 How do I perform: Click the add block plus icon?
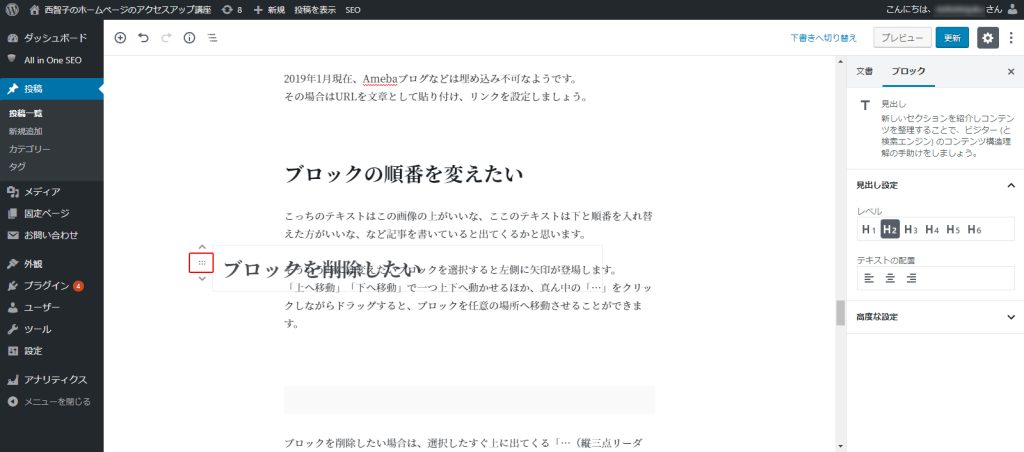120,38
